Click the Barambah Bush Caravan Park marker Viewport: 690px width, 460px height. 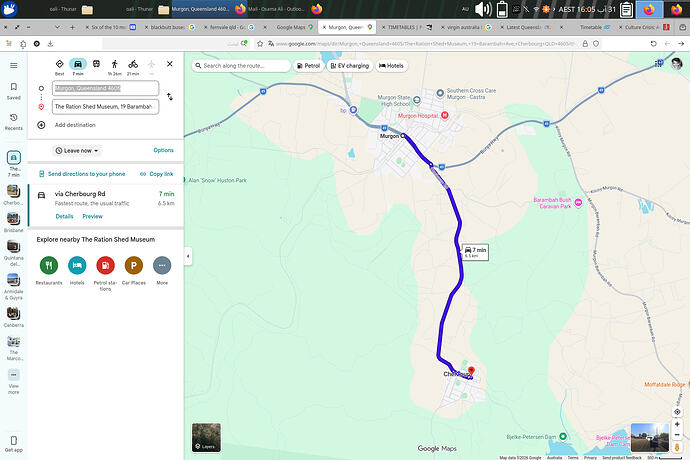579,202
